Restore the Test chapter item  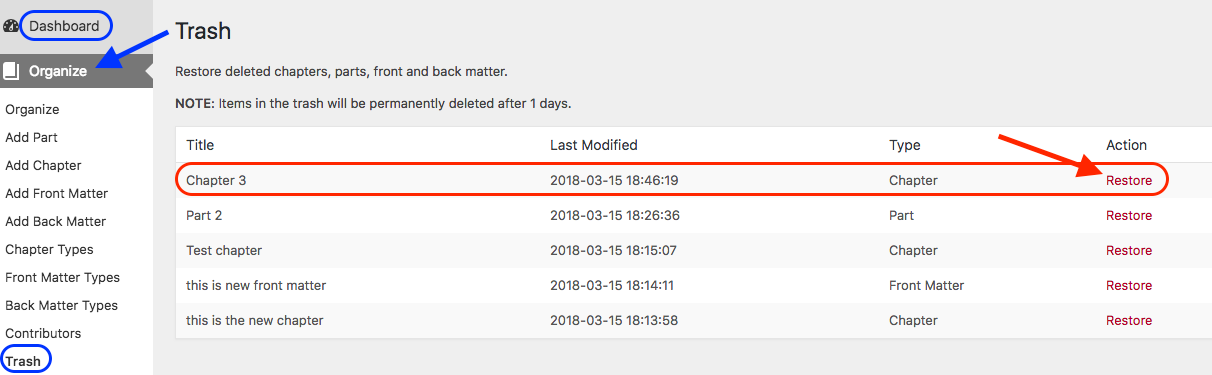[1129, 251]
